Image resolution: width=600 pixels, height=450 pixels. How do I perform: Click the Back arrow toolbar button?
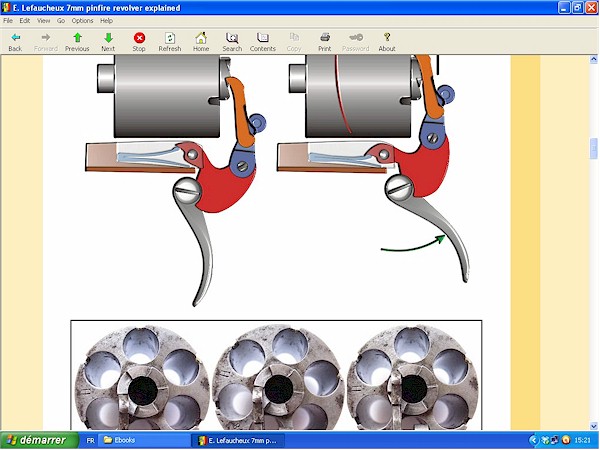point(15,42)
